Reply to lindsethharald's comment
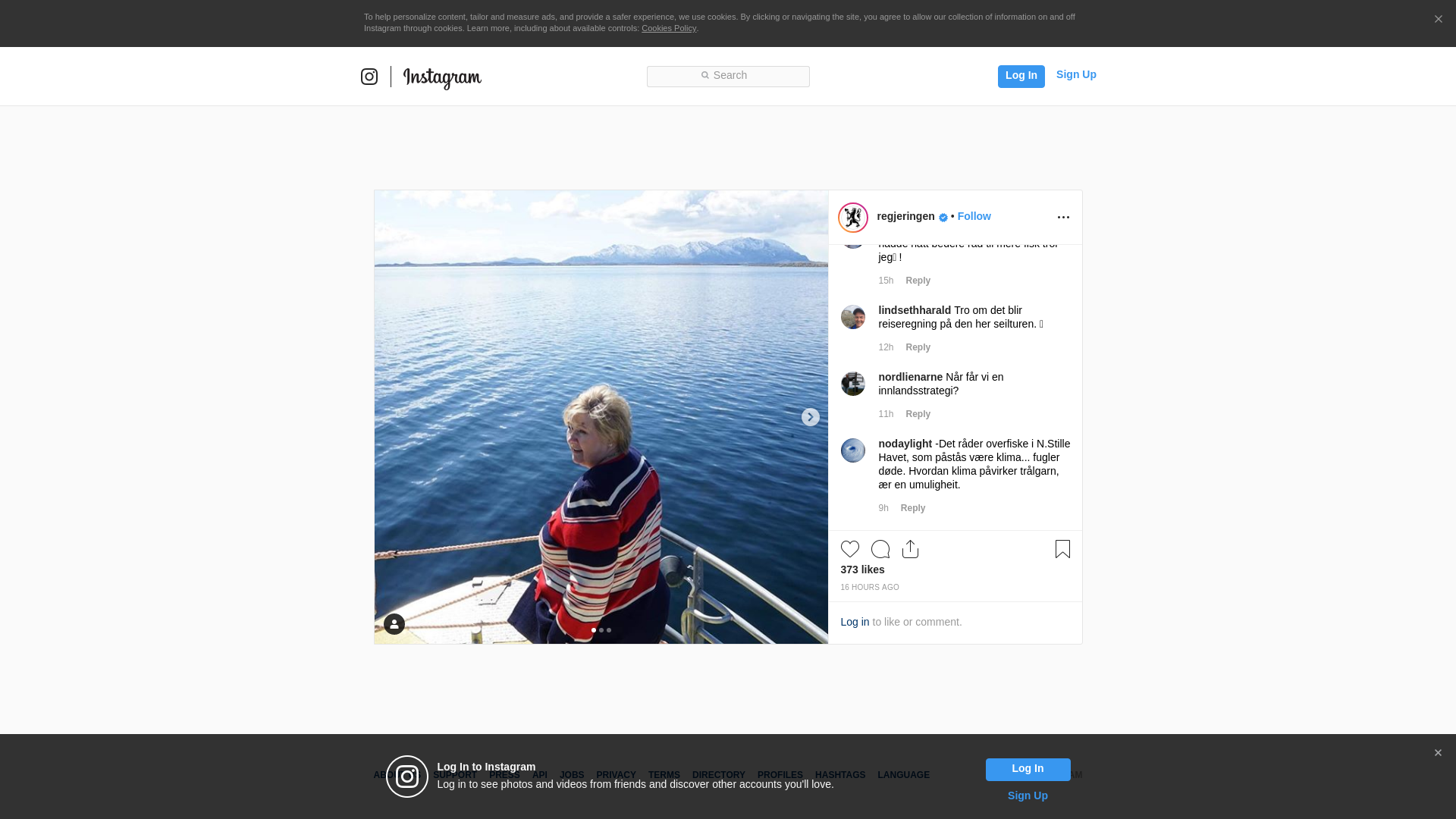The width and height of the screenshot is (1456, 819). pos(918,347)
